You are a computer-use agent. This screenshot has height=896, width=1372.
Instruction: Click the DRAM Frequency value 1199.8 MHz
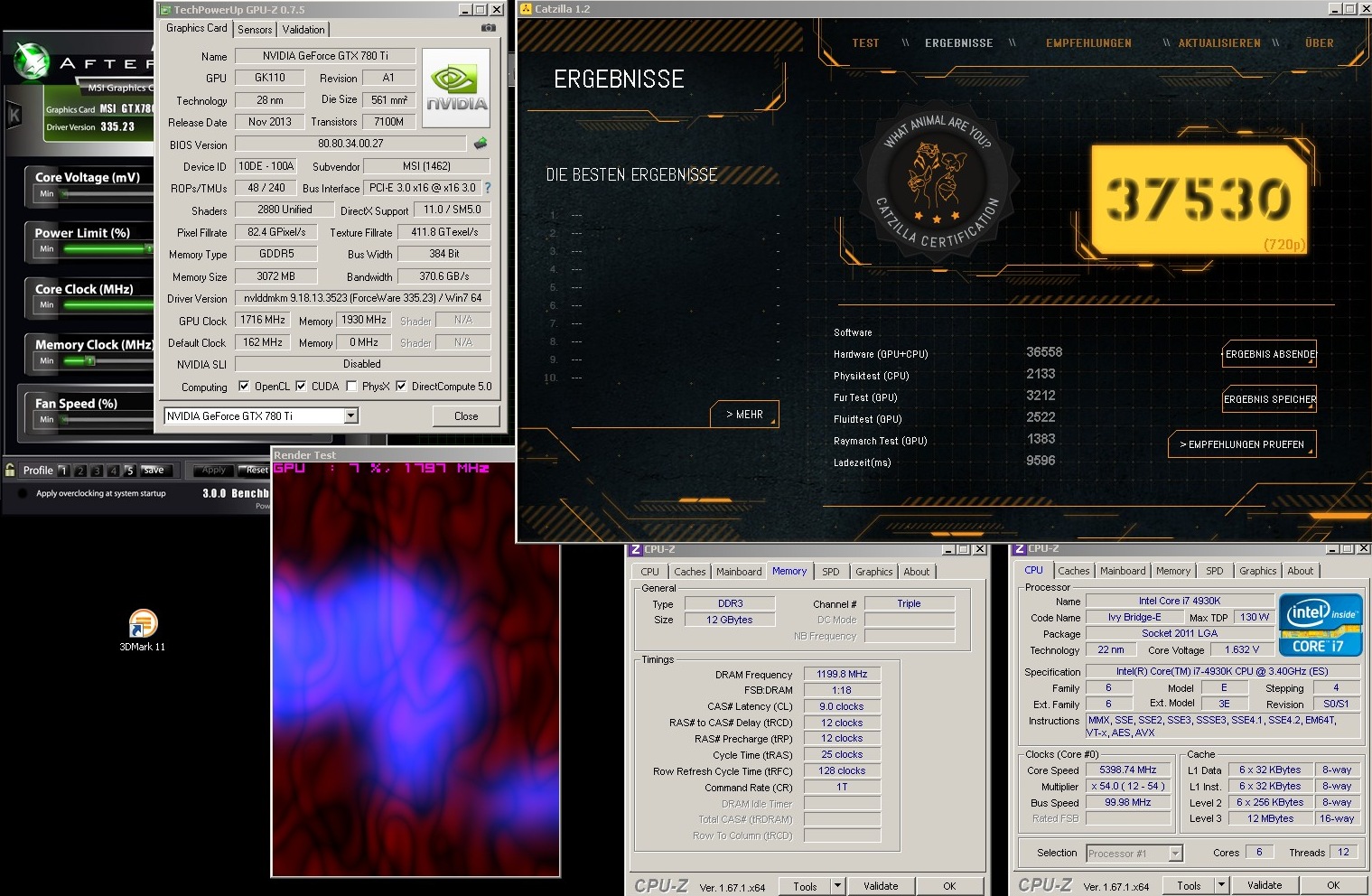(842, 674)
